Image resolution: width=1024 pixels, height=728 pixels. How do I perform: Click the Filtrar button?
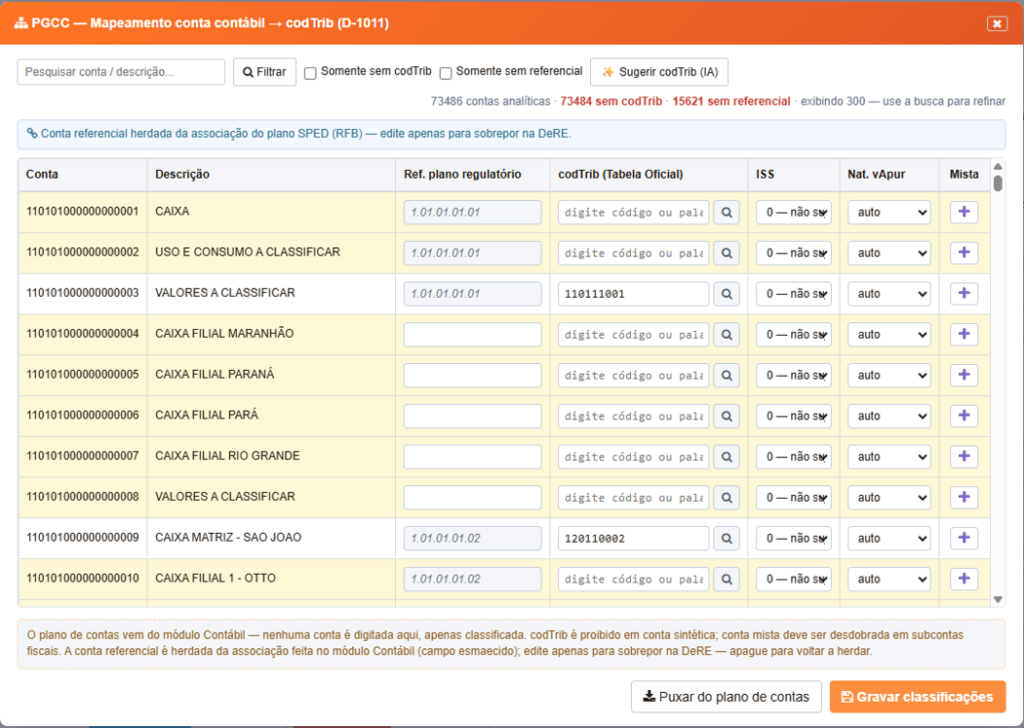264,72
